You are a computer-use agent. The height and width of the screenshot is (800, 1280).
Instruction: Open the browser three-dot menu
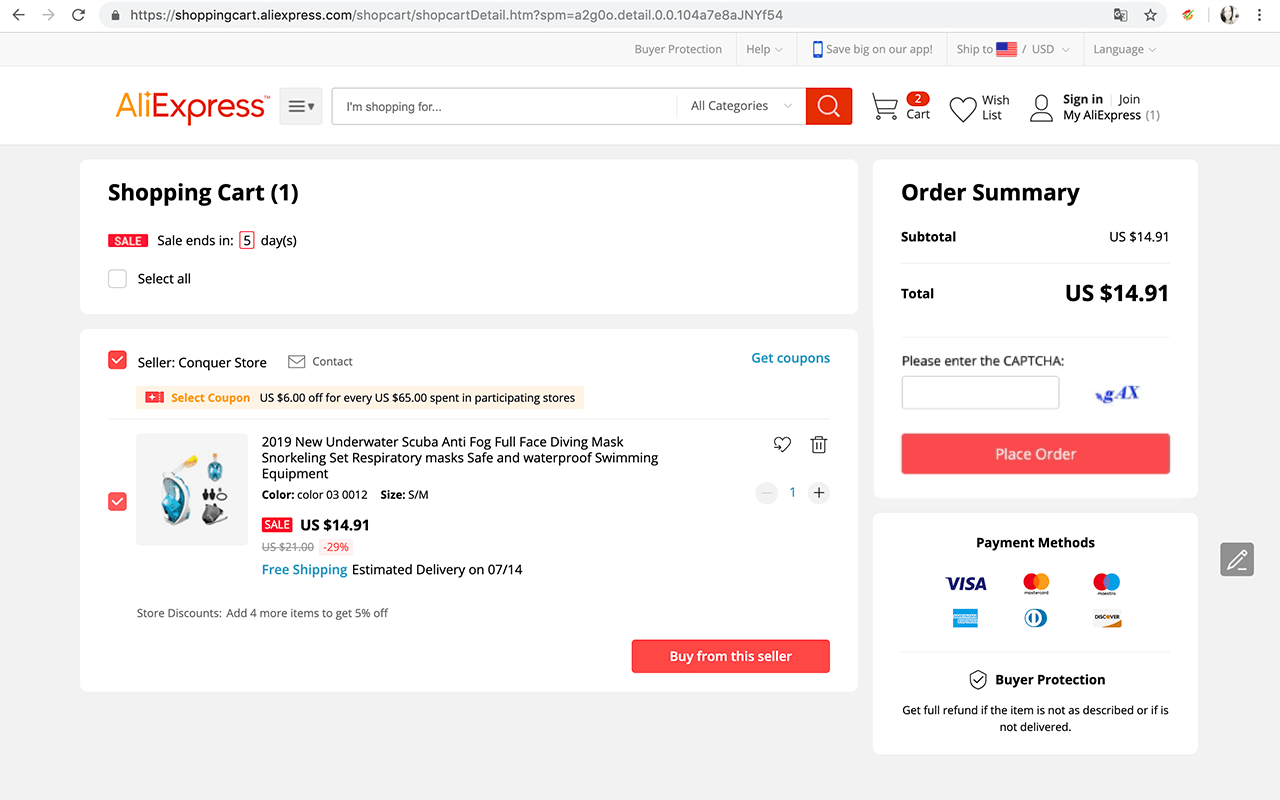1260,15
